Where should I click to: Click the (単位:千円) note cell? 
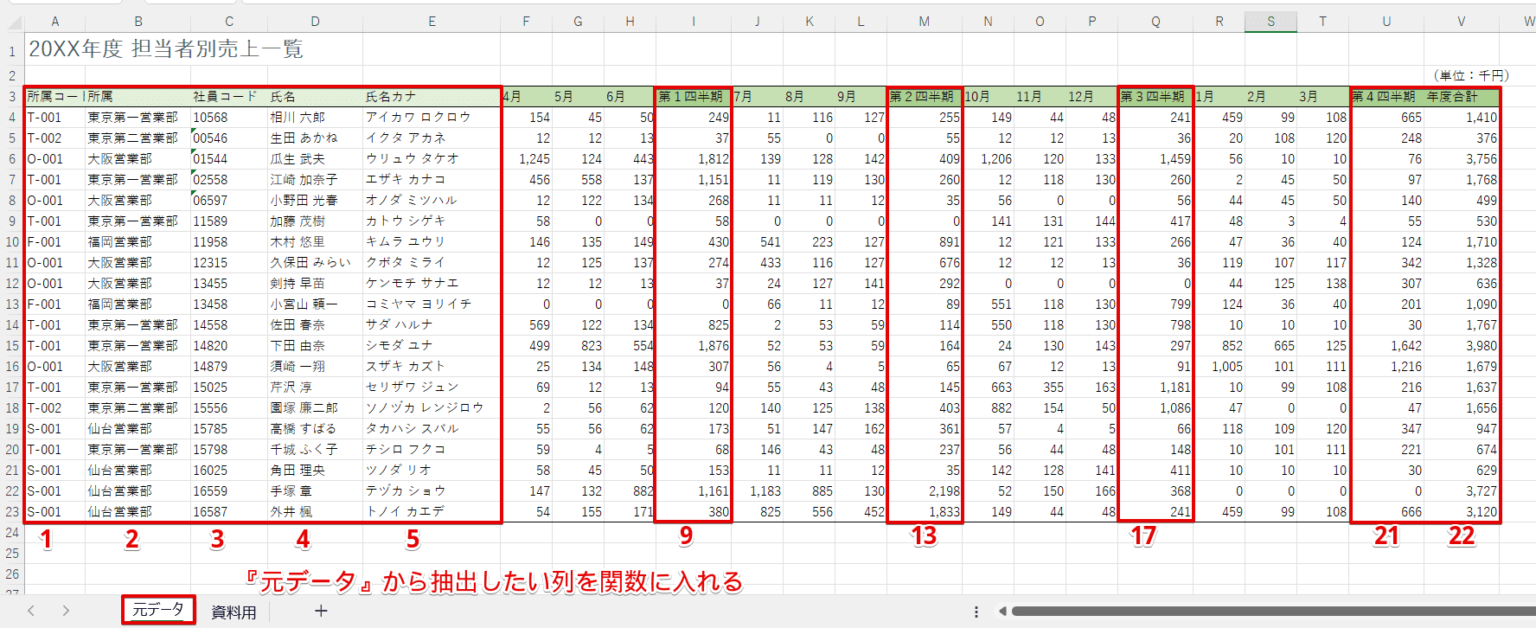pyautogui.click(x=1470, y=76)
